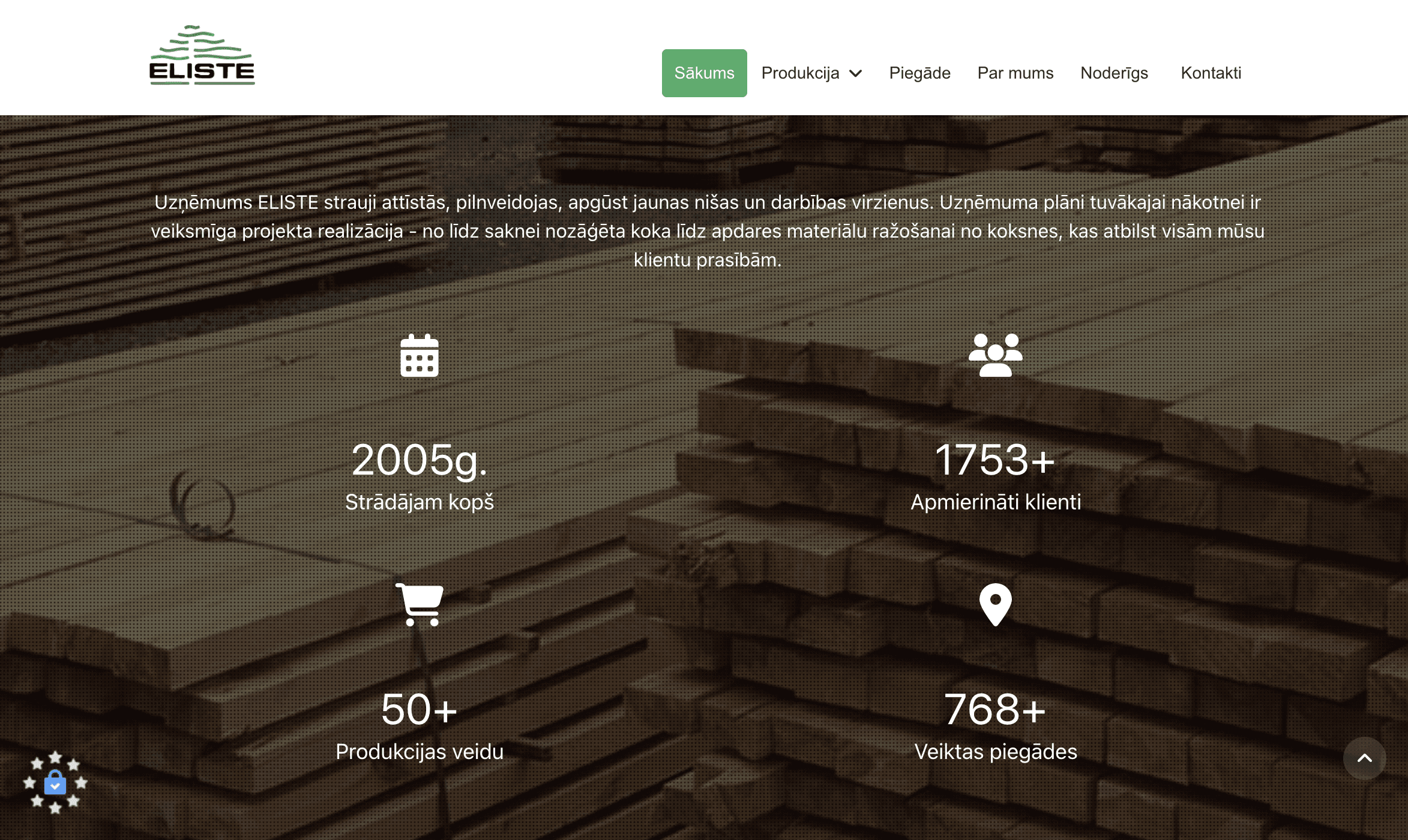This screenshot has height=840, width=1408.
Task: Open the GDPR privacy stars badge
Action: point(55,782)
